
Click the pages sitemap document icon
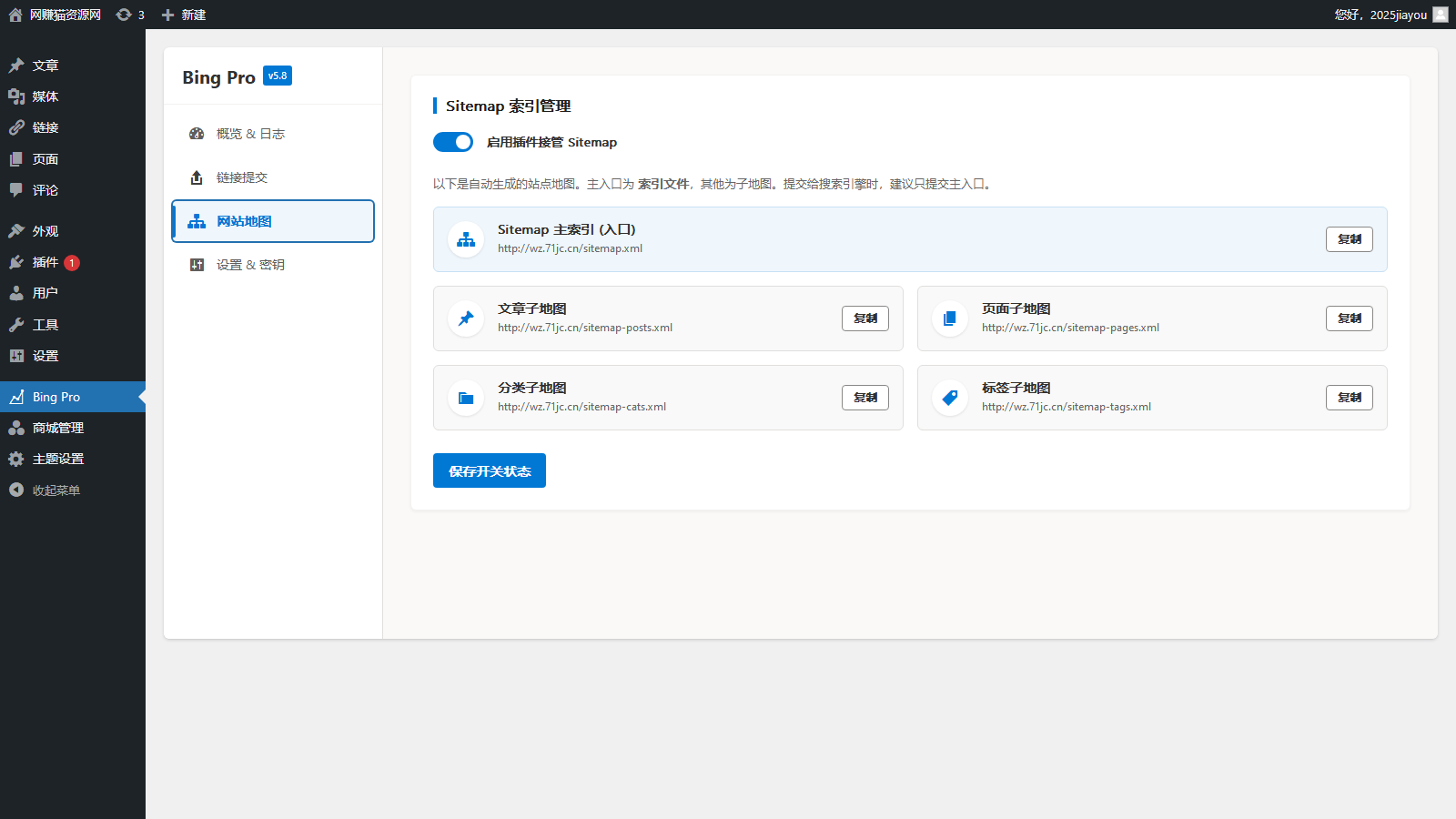coord(950,318)
